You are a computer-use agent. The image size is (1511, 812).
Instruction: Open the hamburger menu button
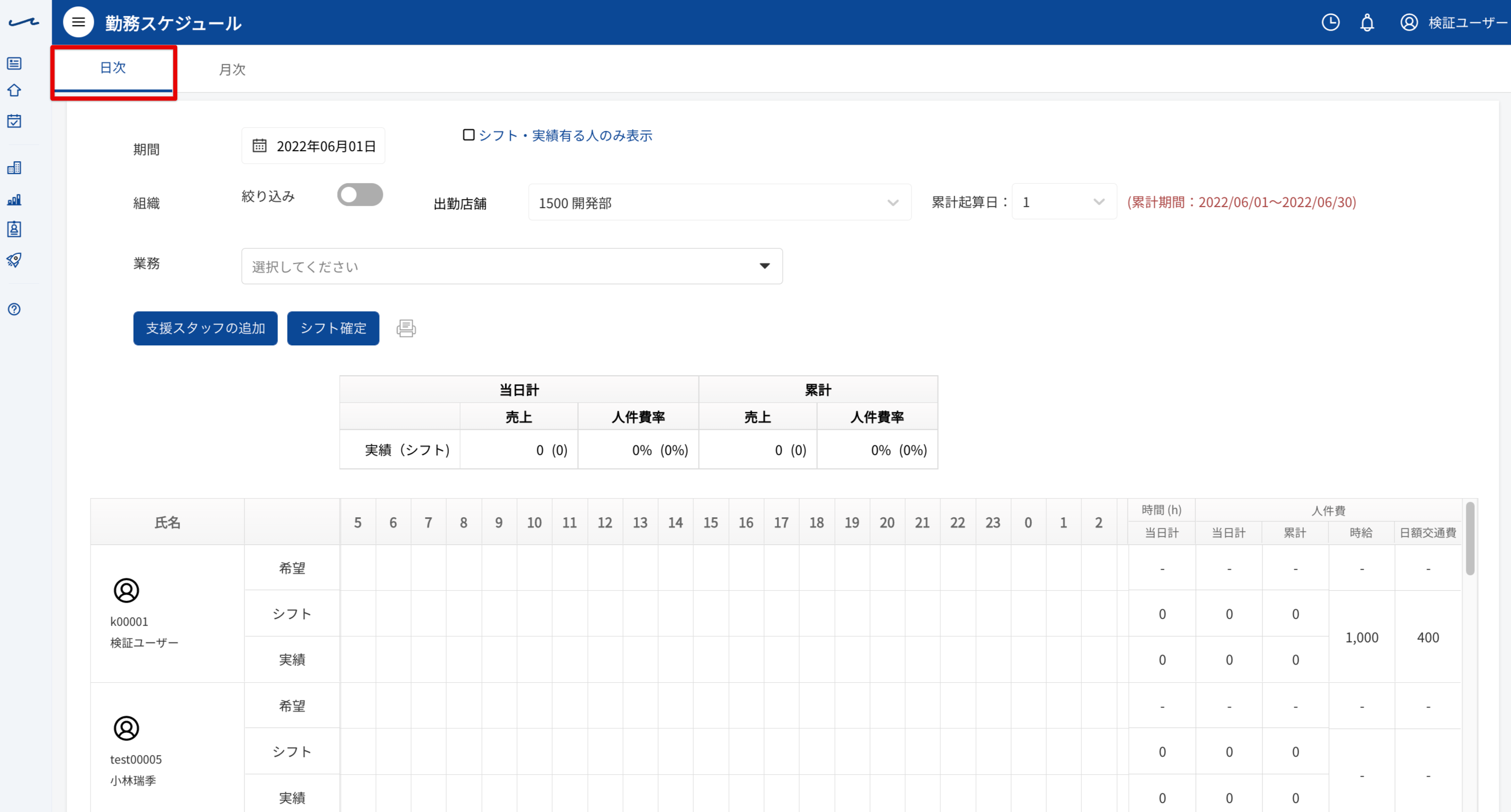click(78, 22)
